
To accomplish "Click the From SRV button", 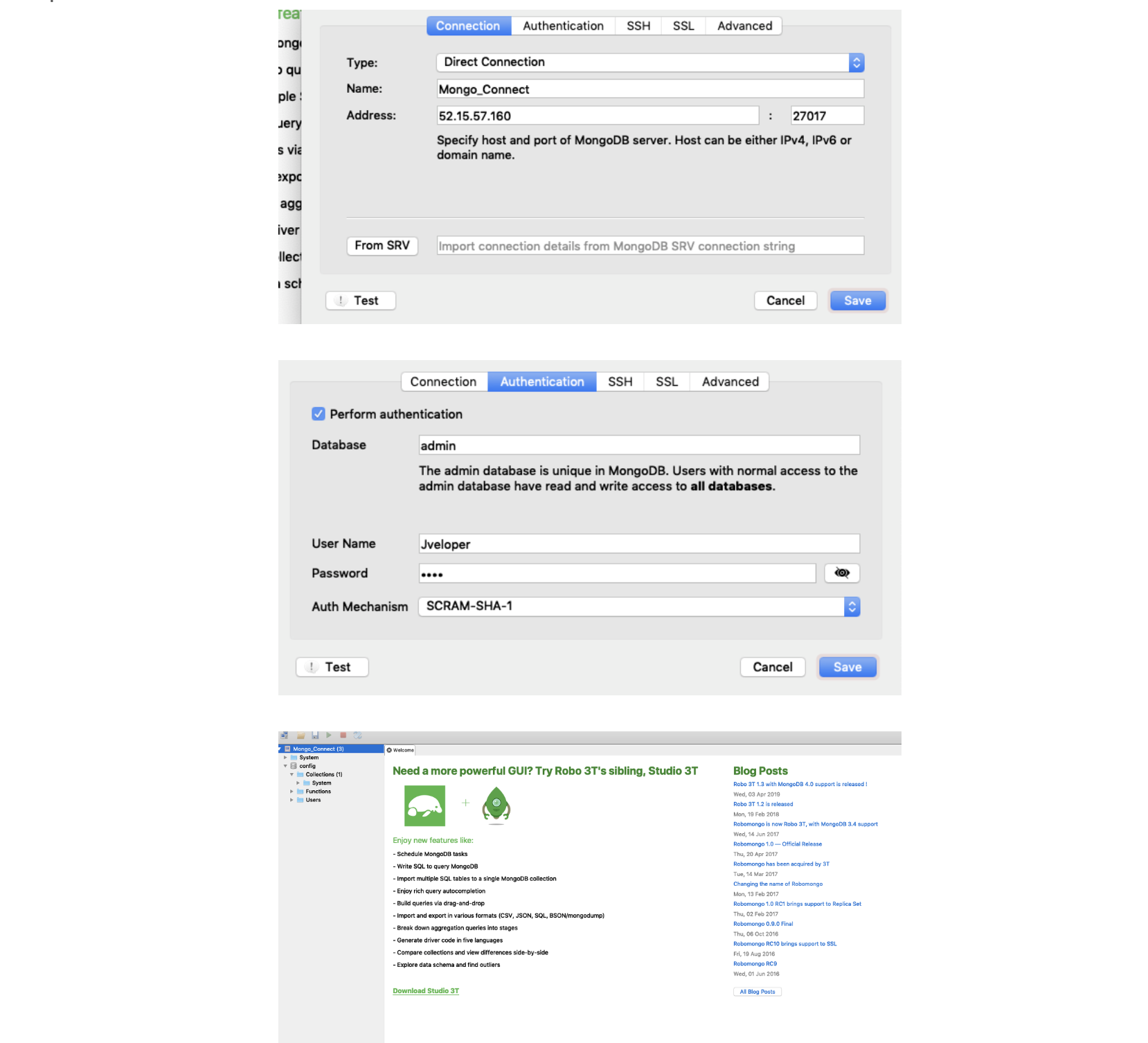I will (x=382, y=246).
